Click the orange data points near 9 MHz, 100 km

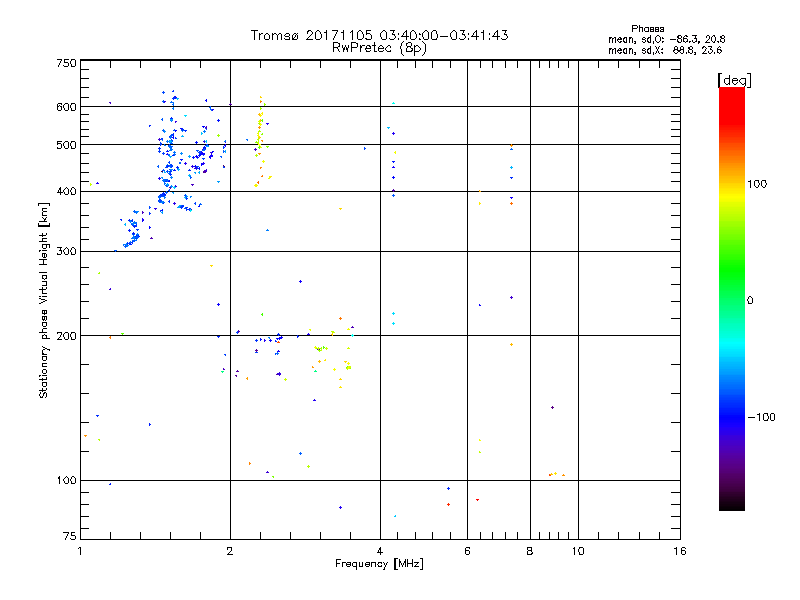[556, 474]
